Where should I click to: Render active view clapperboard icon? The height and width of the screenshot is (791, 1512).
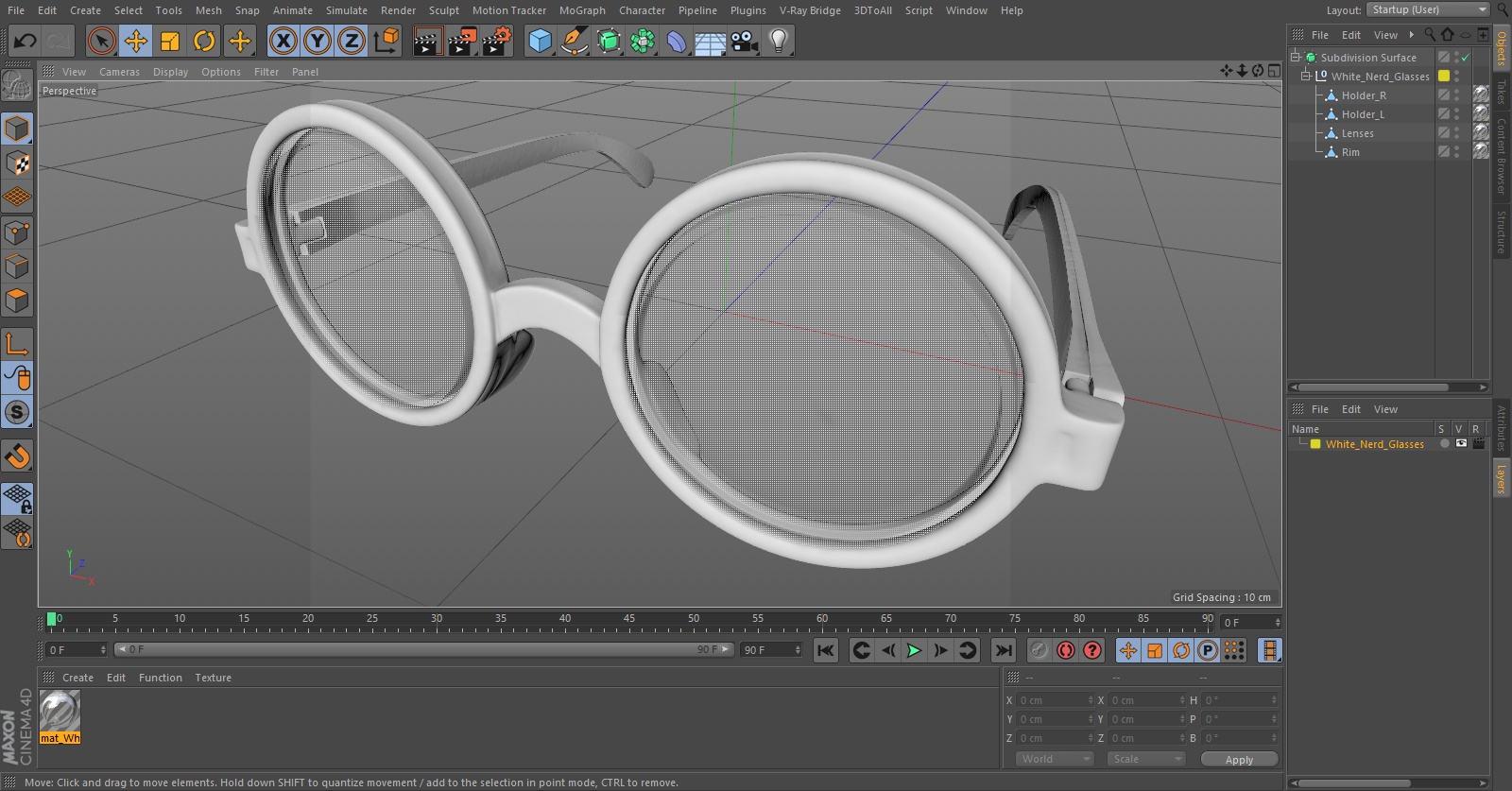(x=427, y=41)
